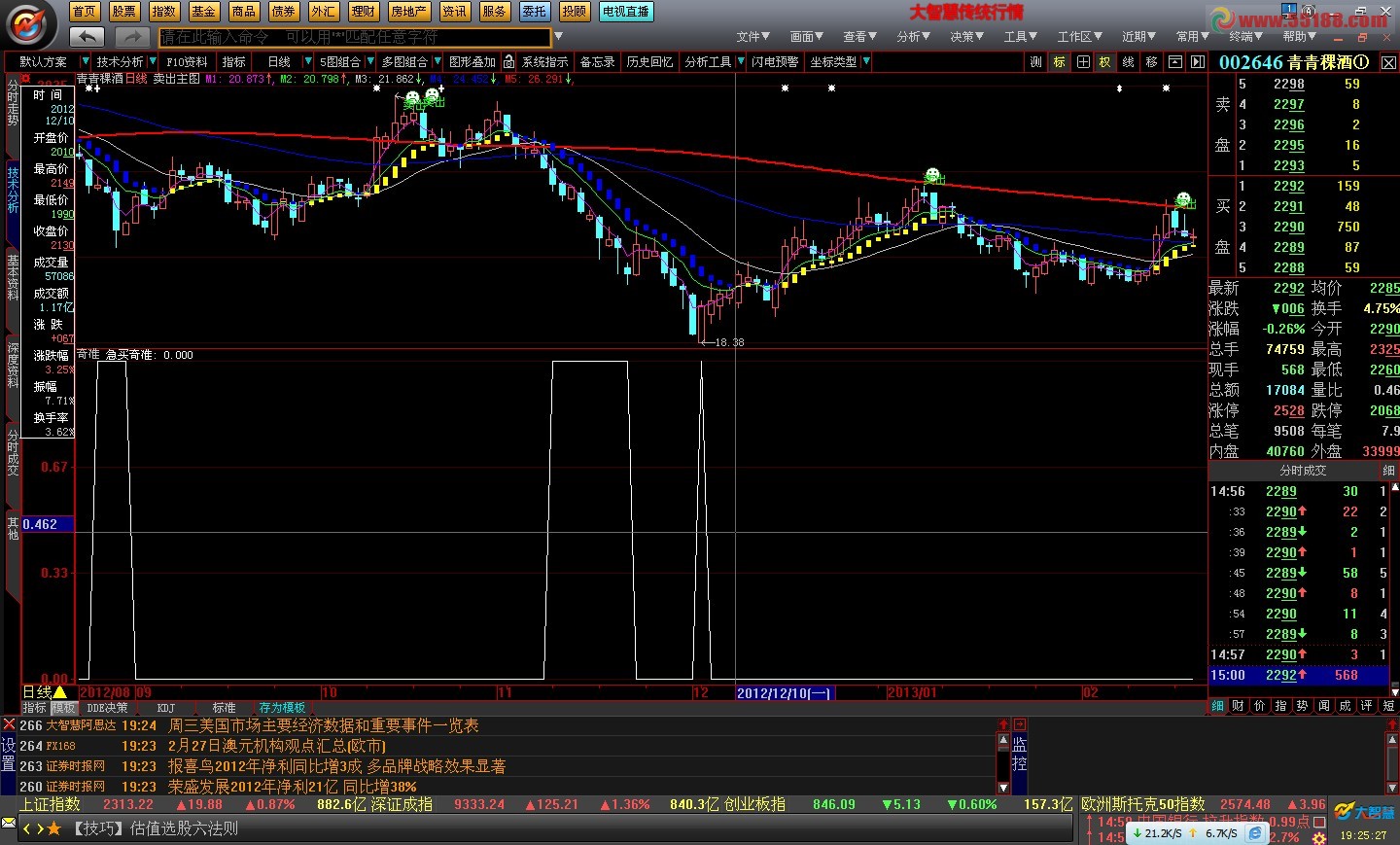
Task: Click the 委托 trading button
Action: [534, 12]
